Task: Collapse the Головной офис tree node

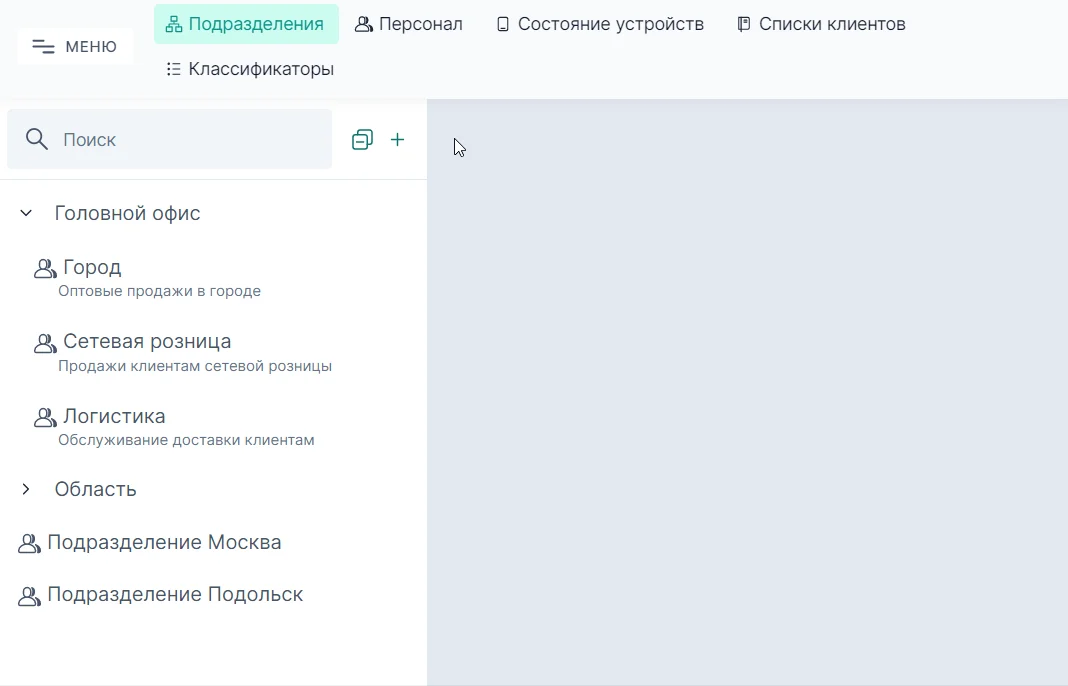Action: click(25, 213)
